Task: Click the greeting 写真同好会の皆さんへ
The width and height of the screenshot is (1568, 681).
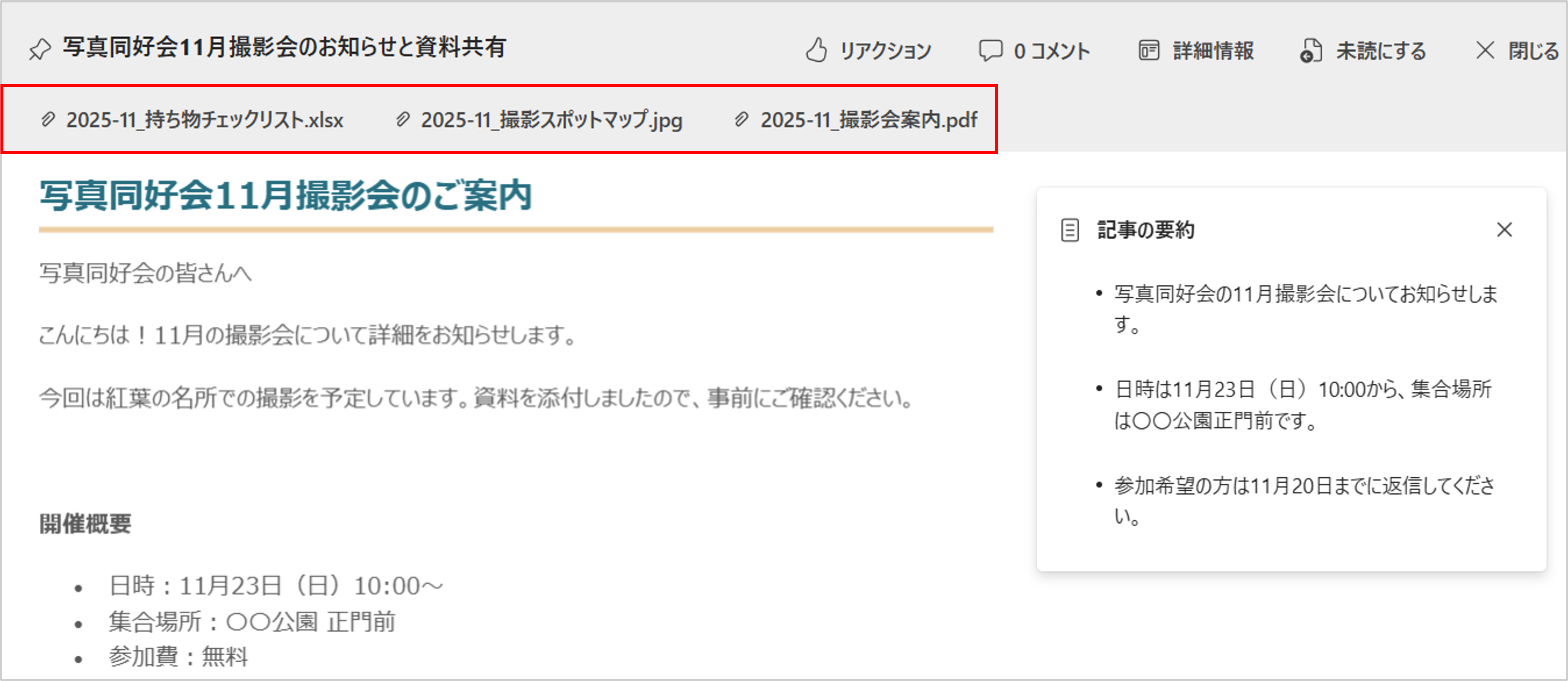Action: tap(145, 273)
